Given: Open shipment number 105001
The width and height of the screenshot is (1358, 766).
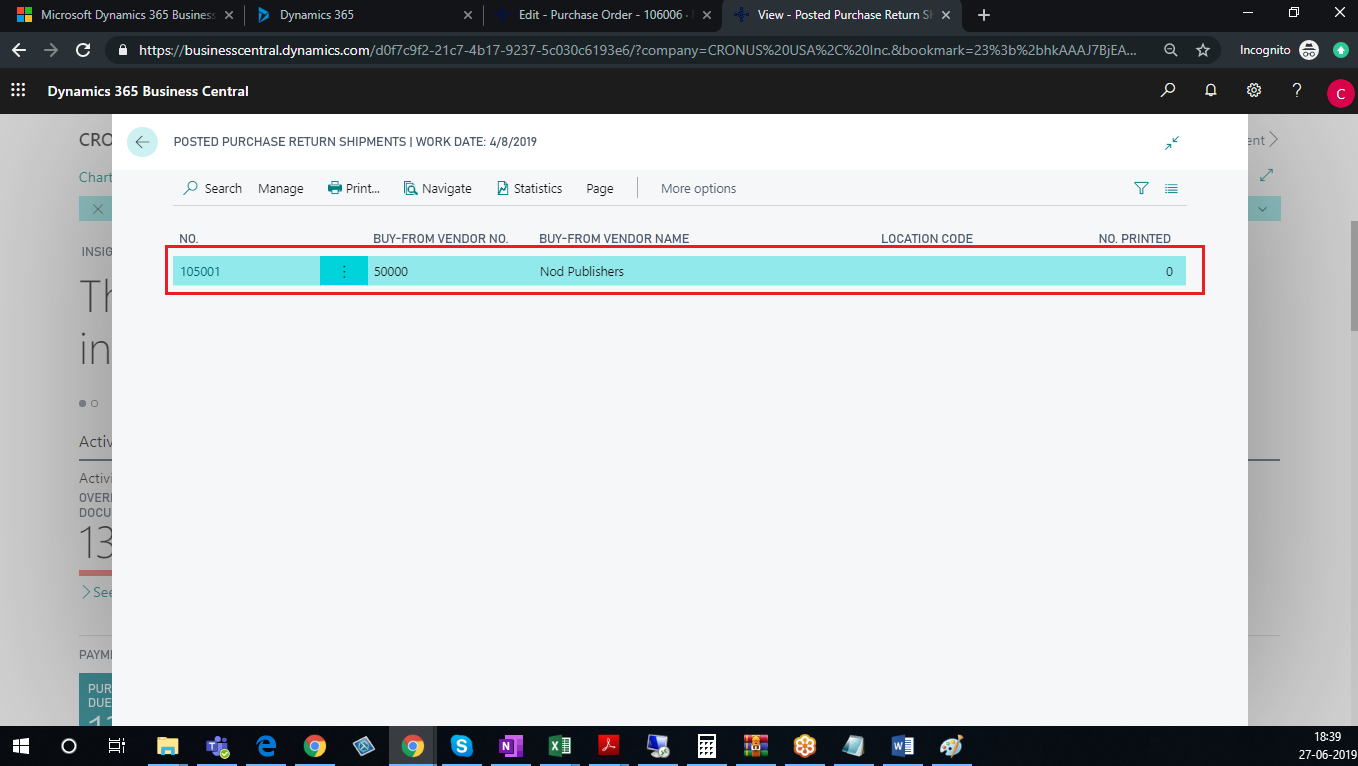Looking at the screenshot, I should [x=200, y=271].
